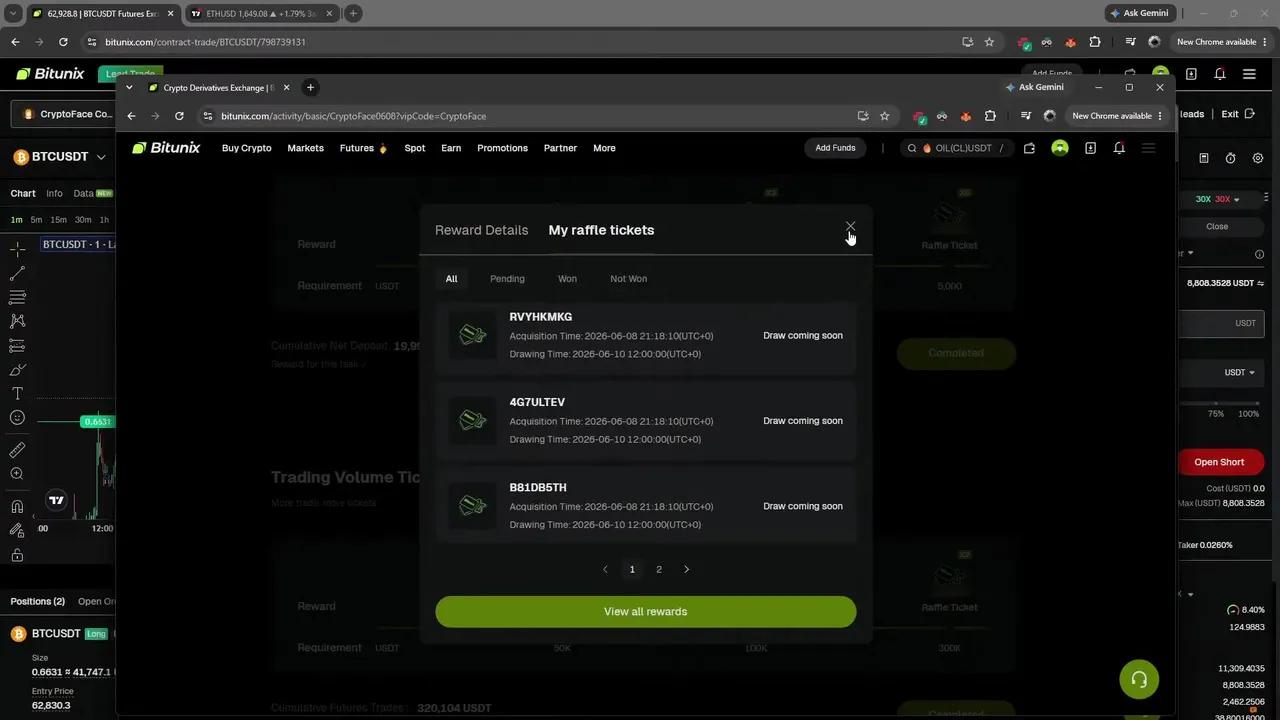The image size is (1280, 720).
Task: Select the My raffle tickets tab
Action: click(x=601, y=230)
